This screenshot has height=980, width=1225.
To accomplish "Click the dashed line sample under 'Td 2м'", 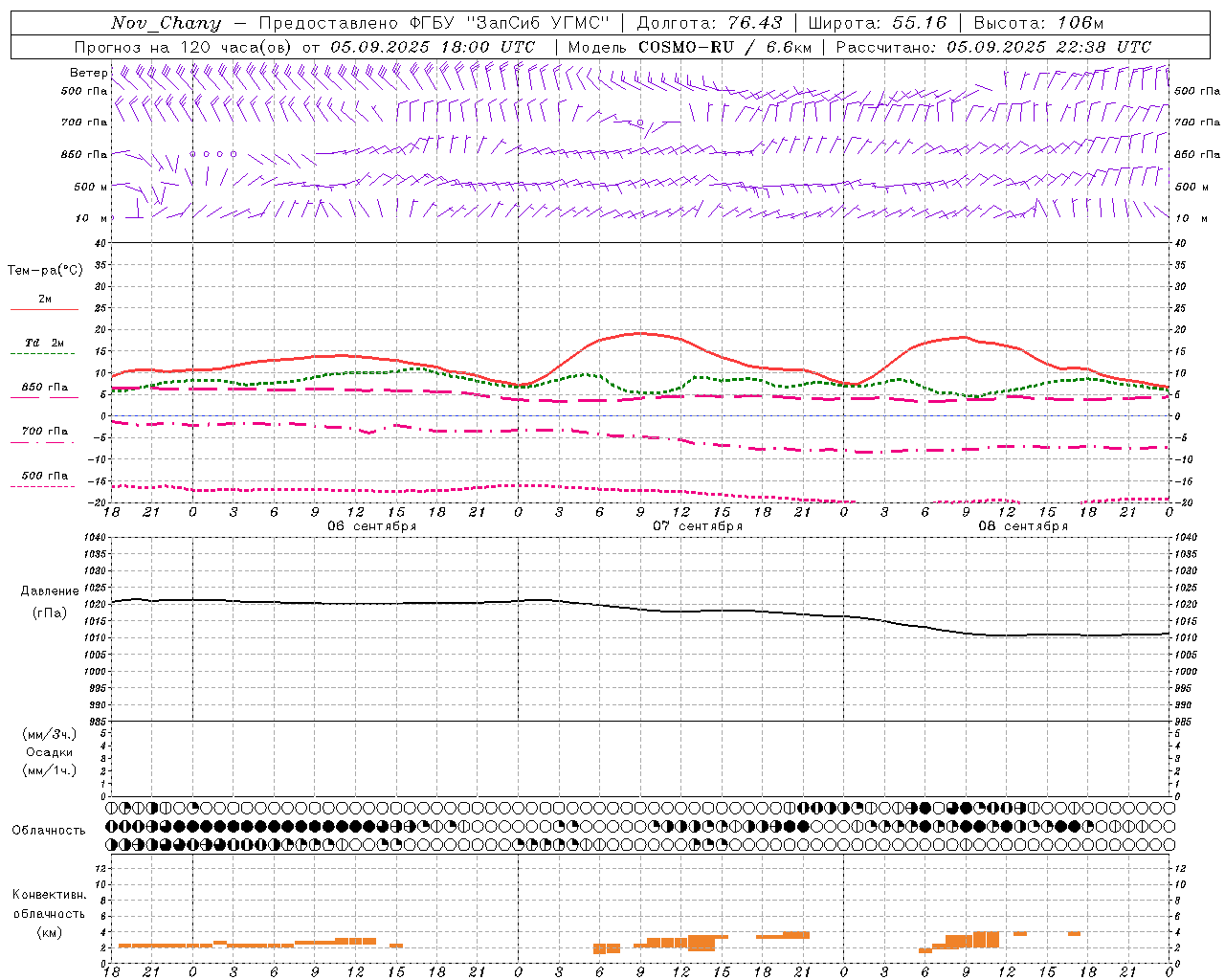I will (42, 353).
